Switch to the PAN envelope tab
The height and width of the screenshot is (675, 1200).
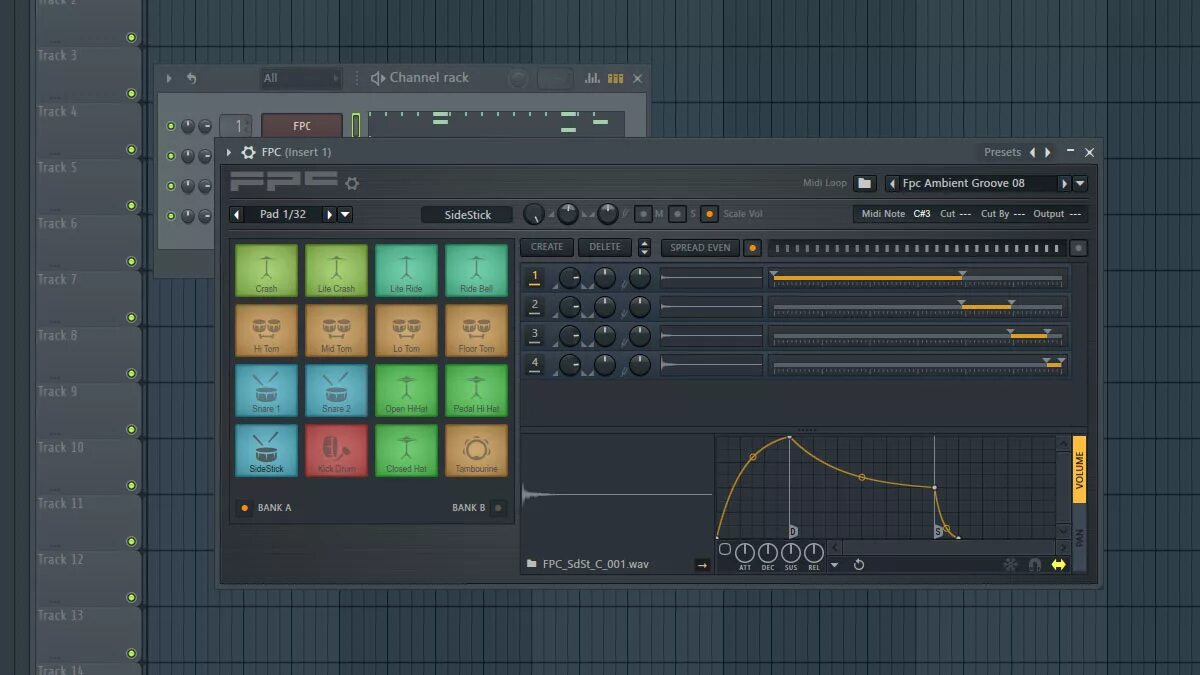[x=1079, y=539]
